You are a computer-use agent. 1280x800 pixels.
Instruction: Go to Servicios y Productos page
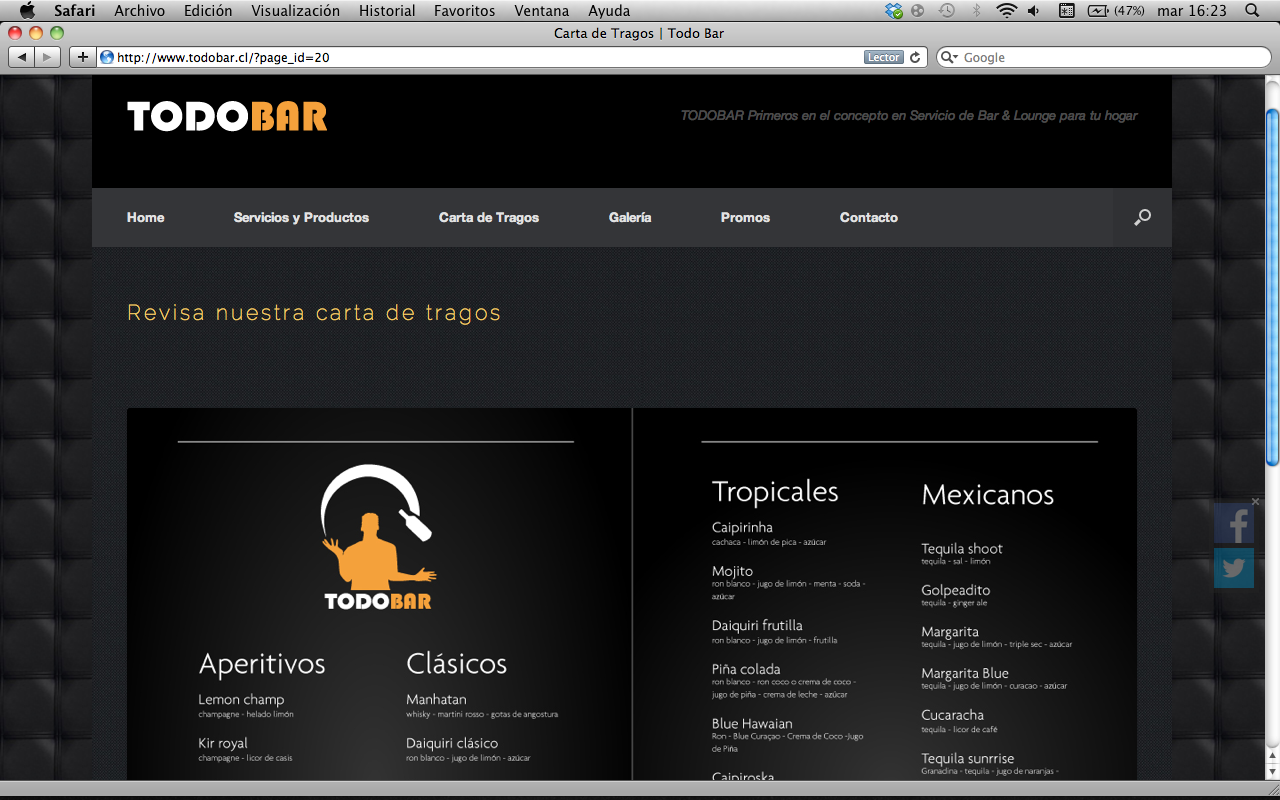(x=301, y=217)
